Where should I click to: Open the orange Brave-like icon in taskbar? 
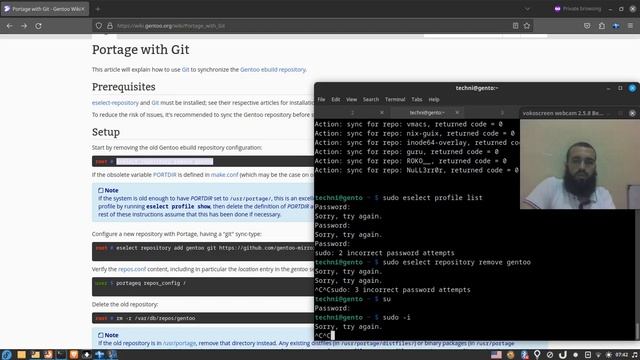[x=74, y=355]
